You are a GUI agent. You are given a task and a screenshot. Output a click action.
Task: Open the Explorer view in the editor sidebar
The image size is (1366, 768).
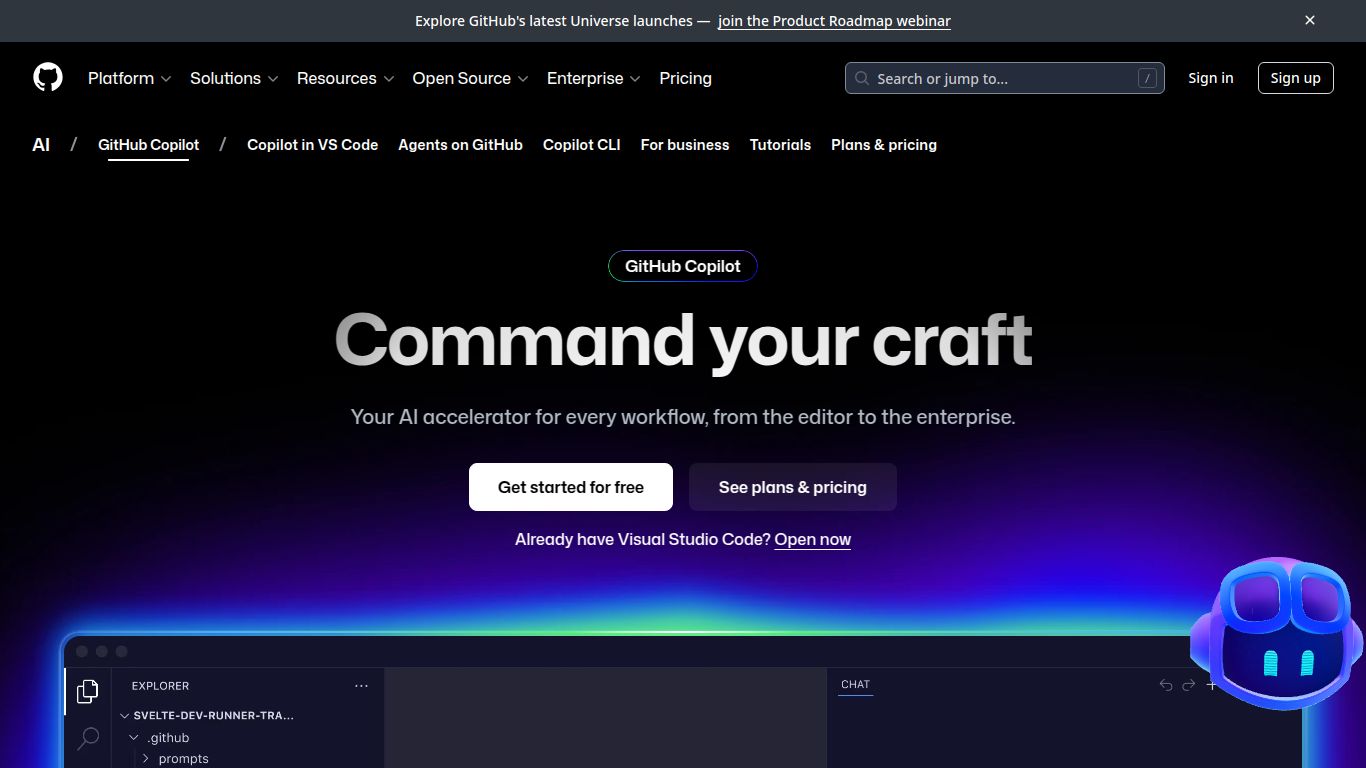pyautogui.click(x=87, y=690)
